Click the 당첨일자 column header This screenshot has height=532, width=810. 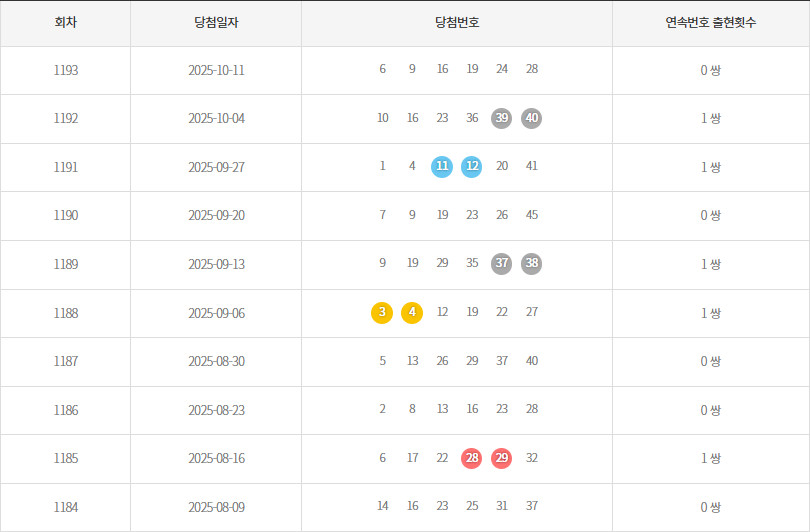point(216,22)
